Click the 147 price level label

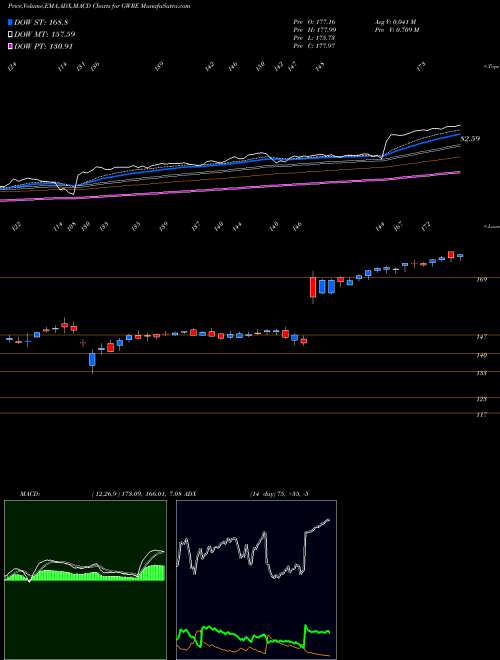click(x=482, y=337)
